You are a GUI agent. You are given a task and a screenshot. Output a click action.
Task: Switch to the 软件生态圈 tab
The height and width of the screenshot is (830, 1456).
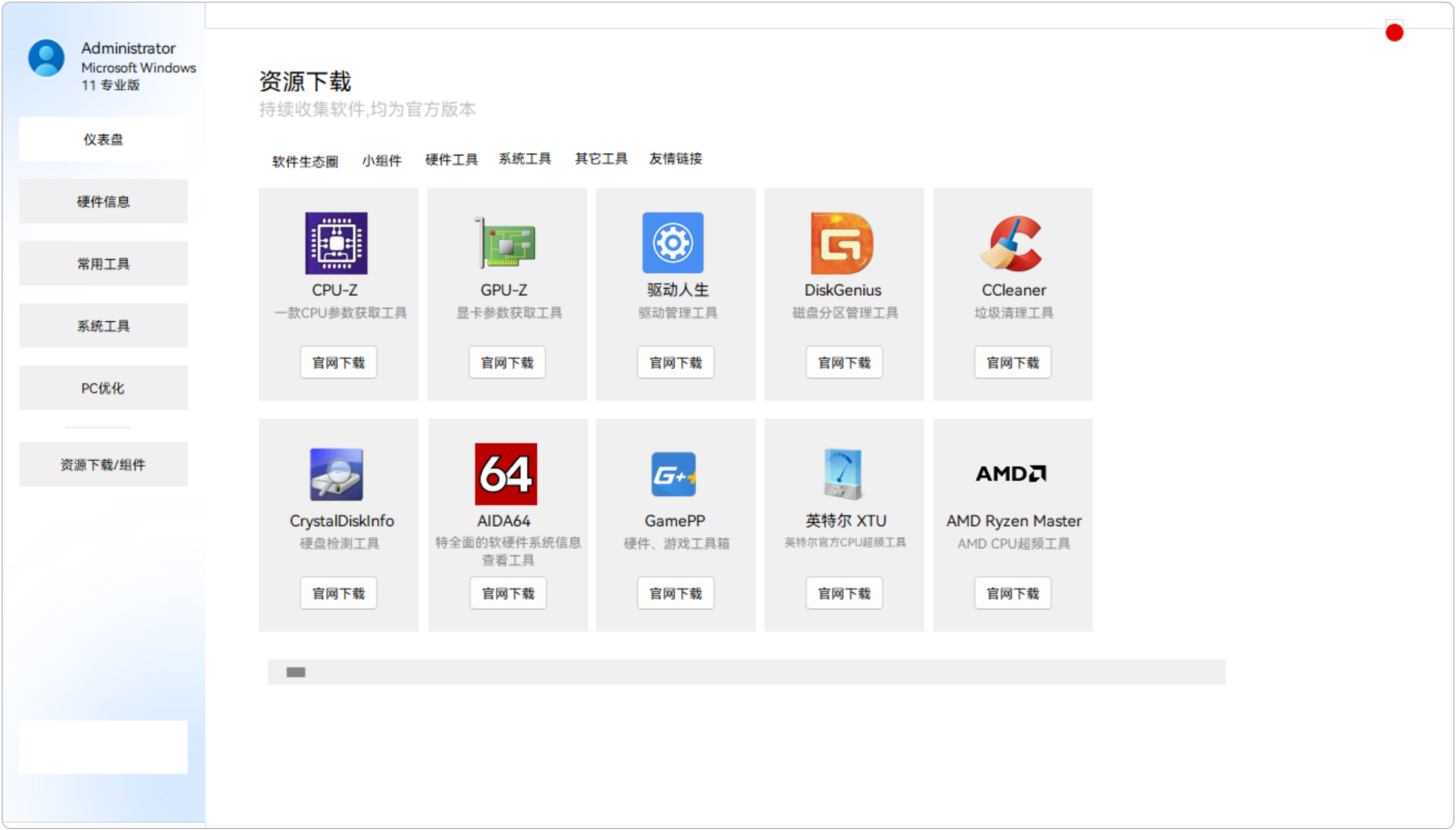(305, 161)
